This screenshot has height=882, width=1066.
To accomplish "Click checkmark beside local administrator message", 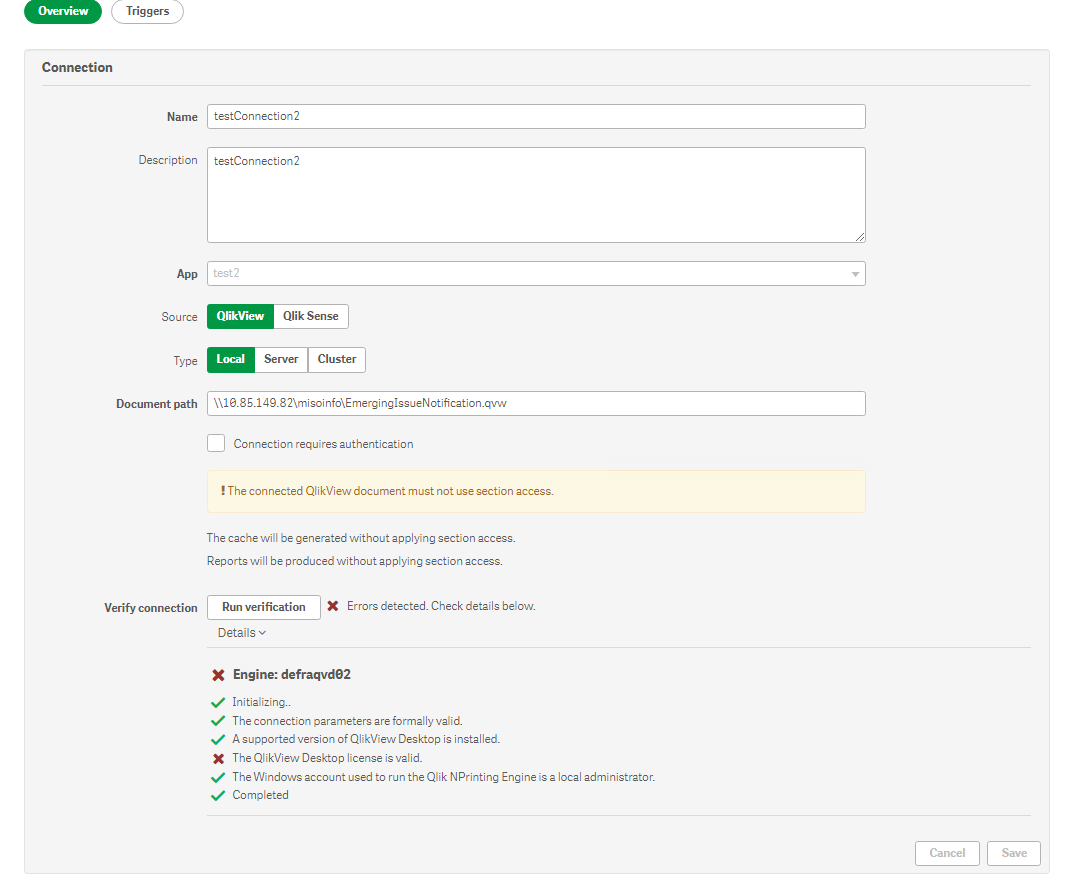I will pyautogui.click(x=218, y=777).
